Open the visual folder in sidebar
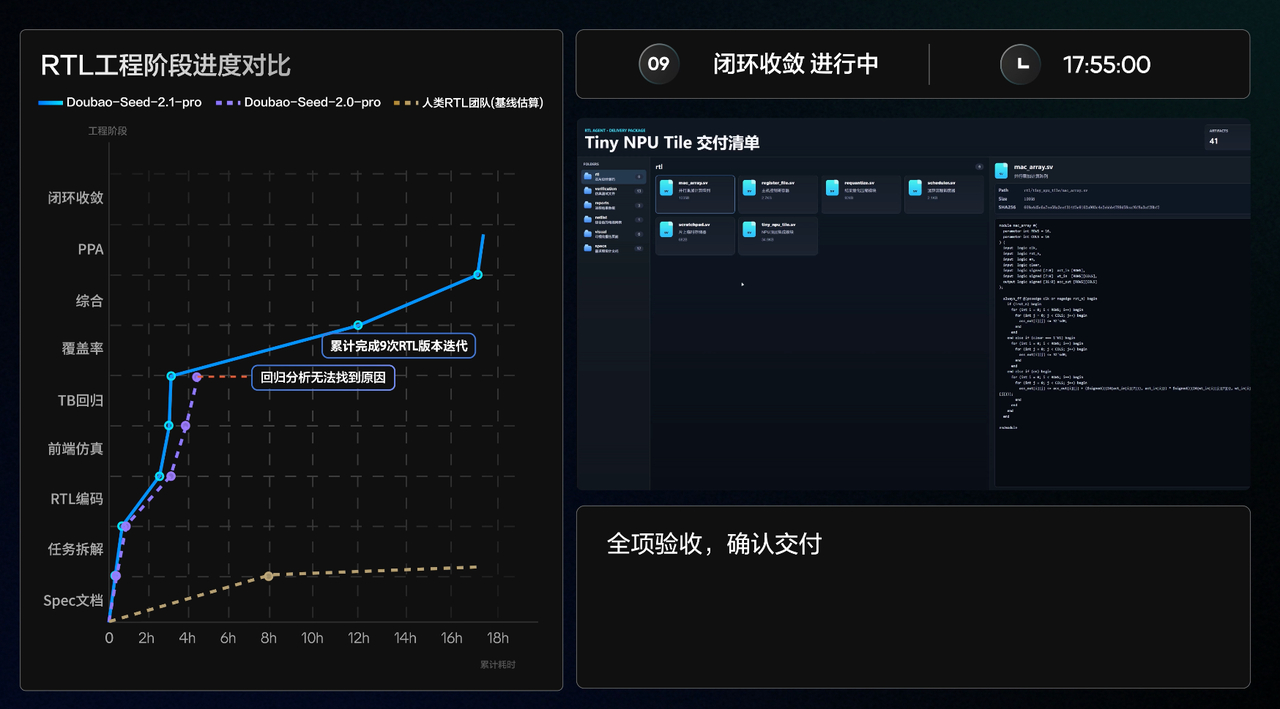Image resolution: width=1280 pixels, height=709 pixels. [x=613, y=232]
